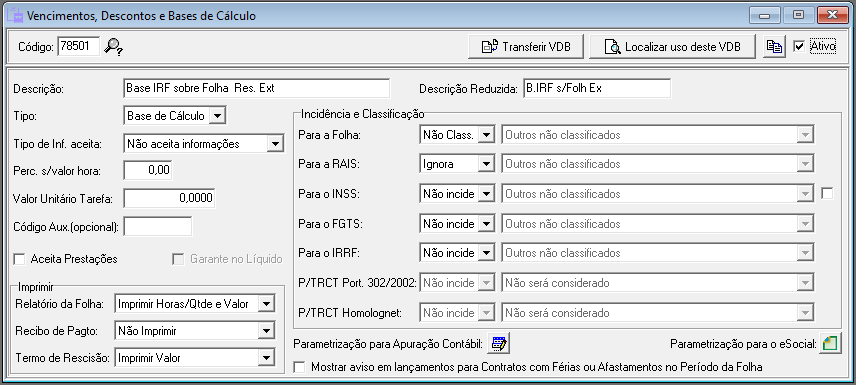Open P/TRCT Port. 302/2002 incidence dropdown
Image resolution: width=856 pixels, height=385 pixels.
pos(457,282)
